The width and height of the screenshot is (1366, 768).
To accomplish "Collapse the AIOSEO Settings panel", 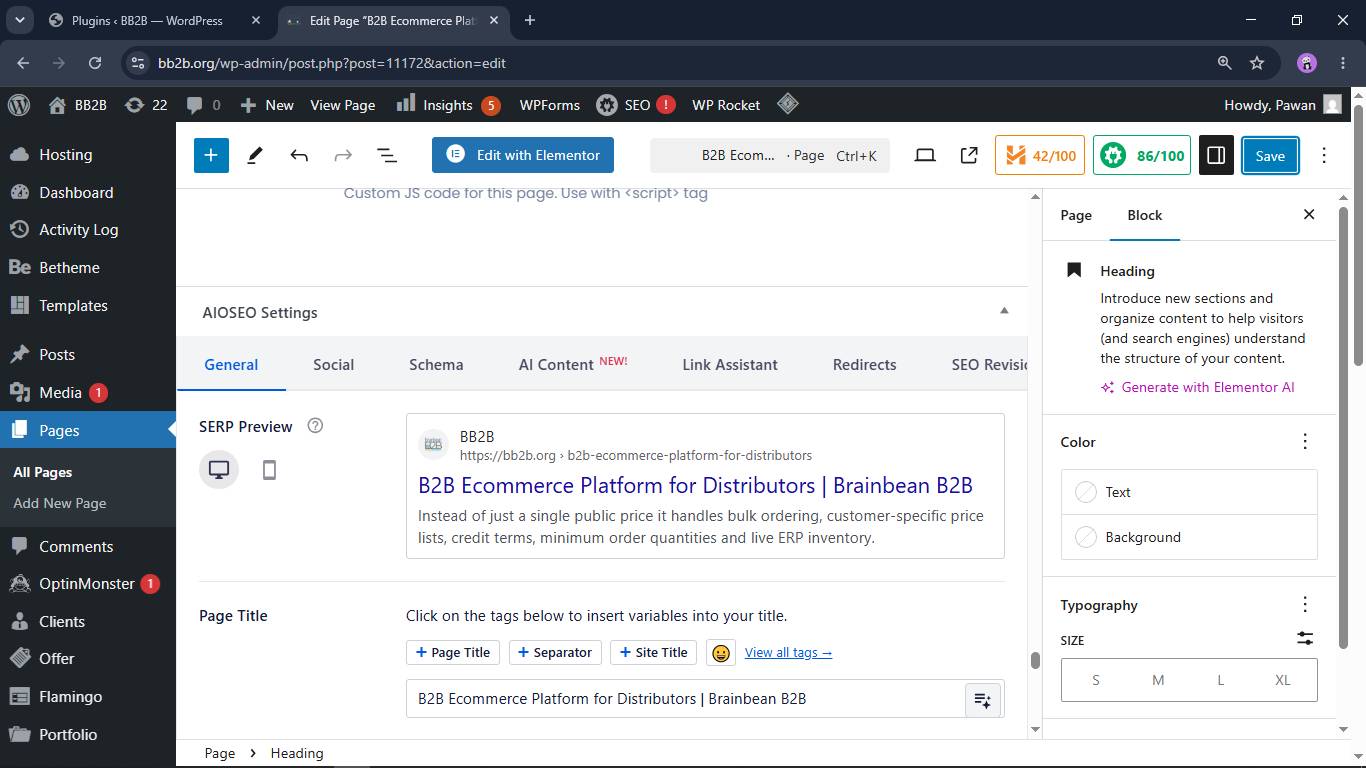I will 1004,311.
